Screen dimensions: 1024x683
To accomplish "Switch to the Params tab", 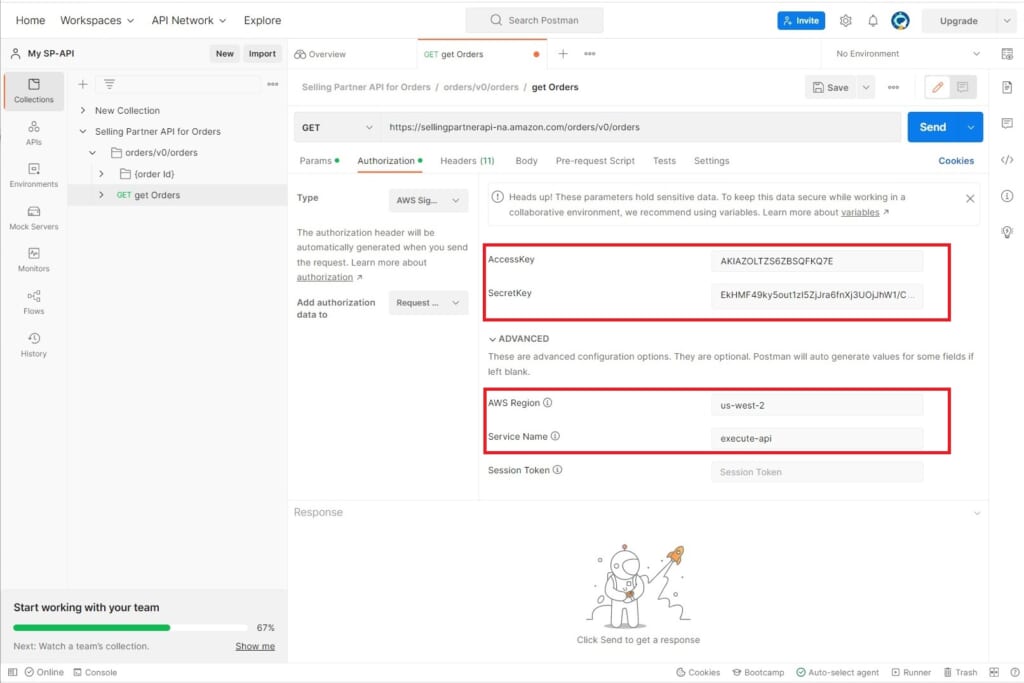I will 319,161.
